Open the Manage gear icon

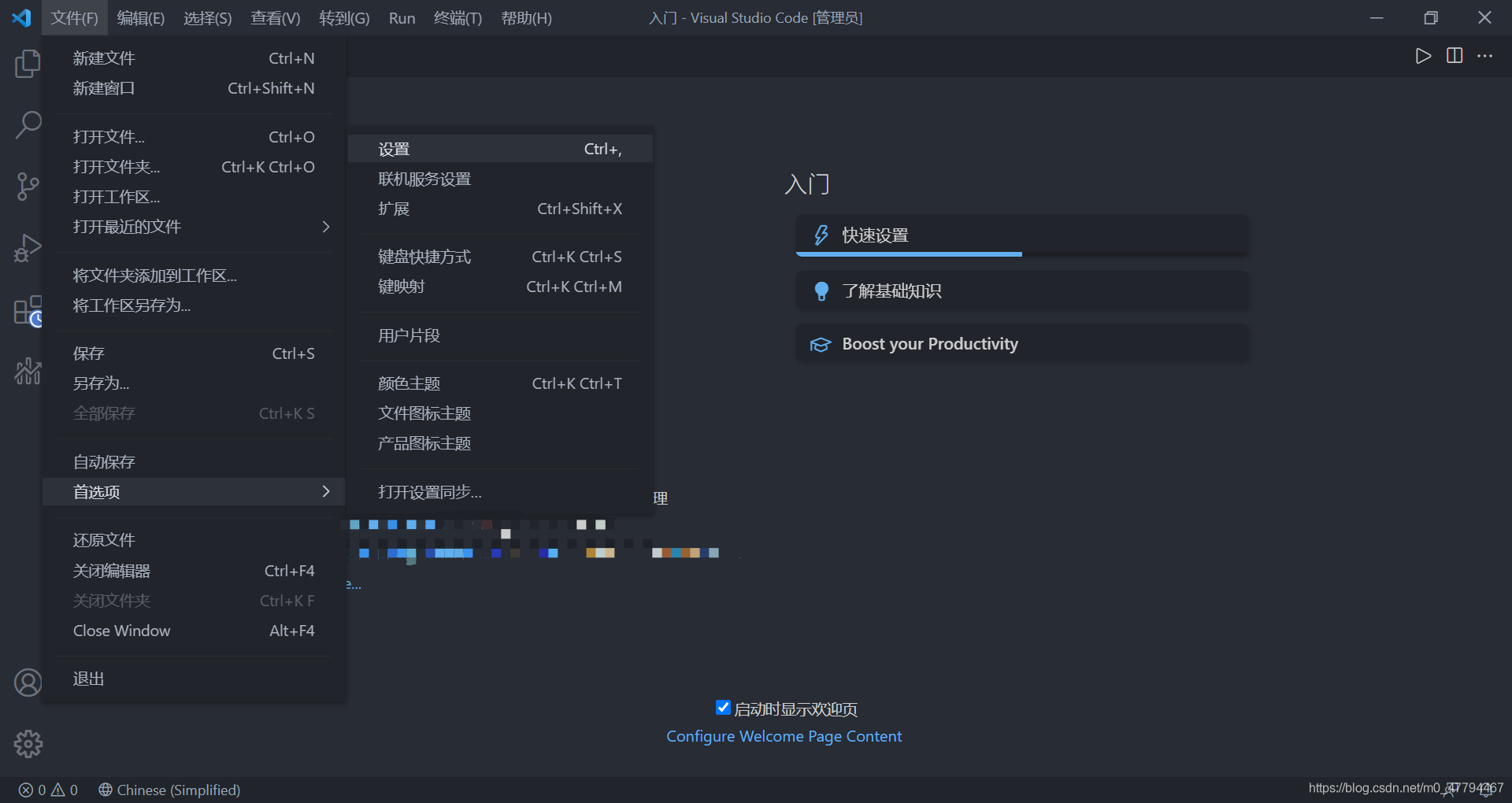coord(28,743)
